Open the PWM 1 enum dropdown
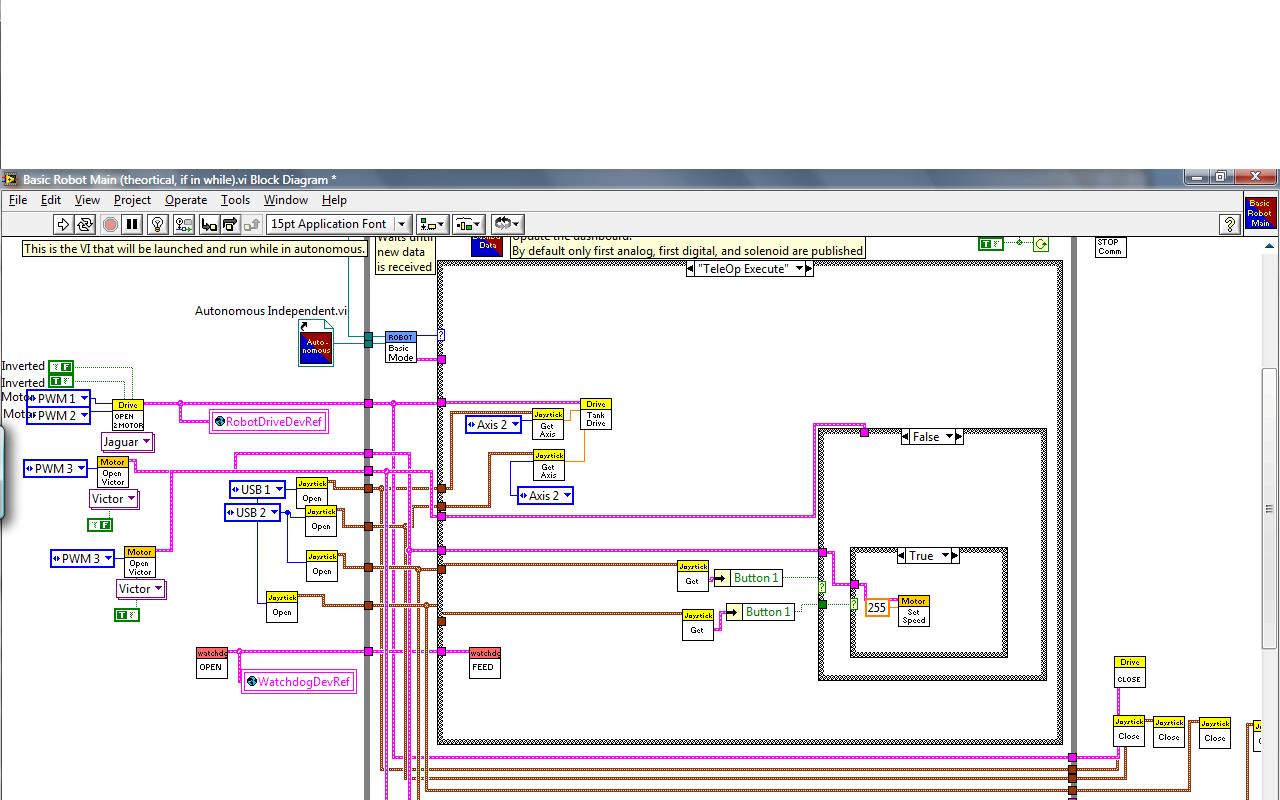 58,398
